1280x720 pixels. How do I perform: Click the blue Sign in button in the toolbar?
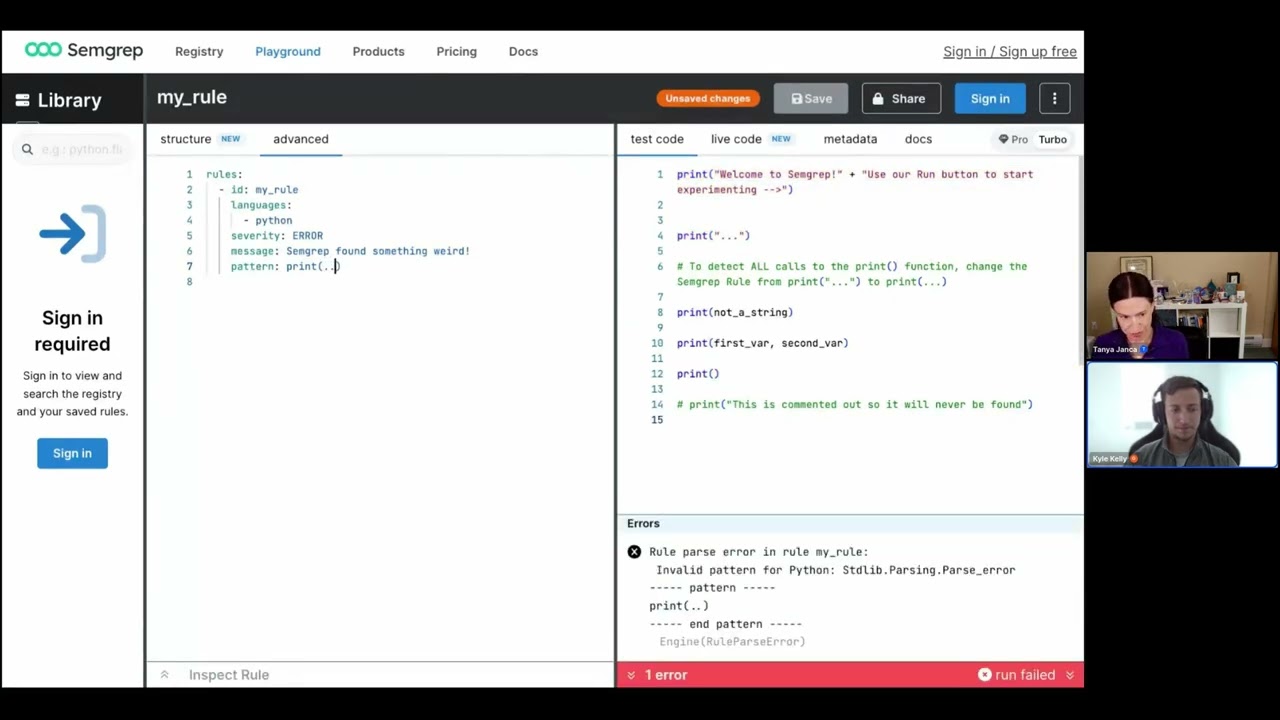point(990,98)
